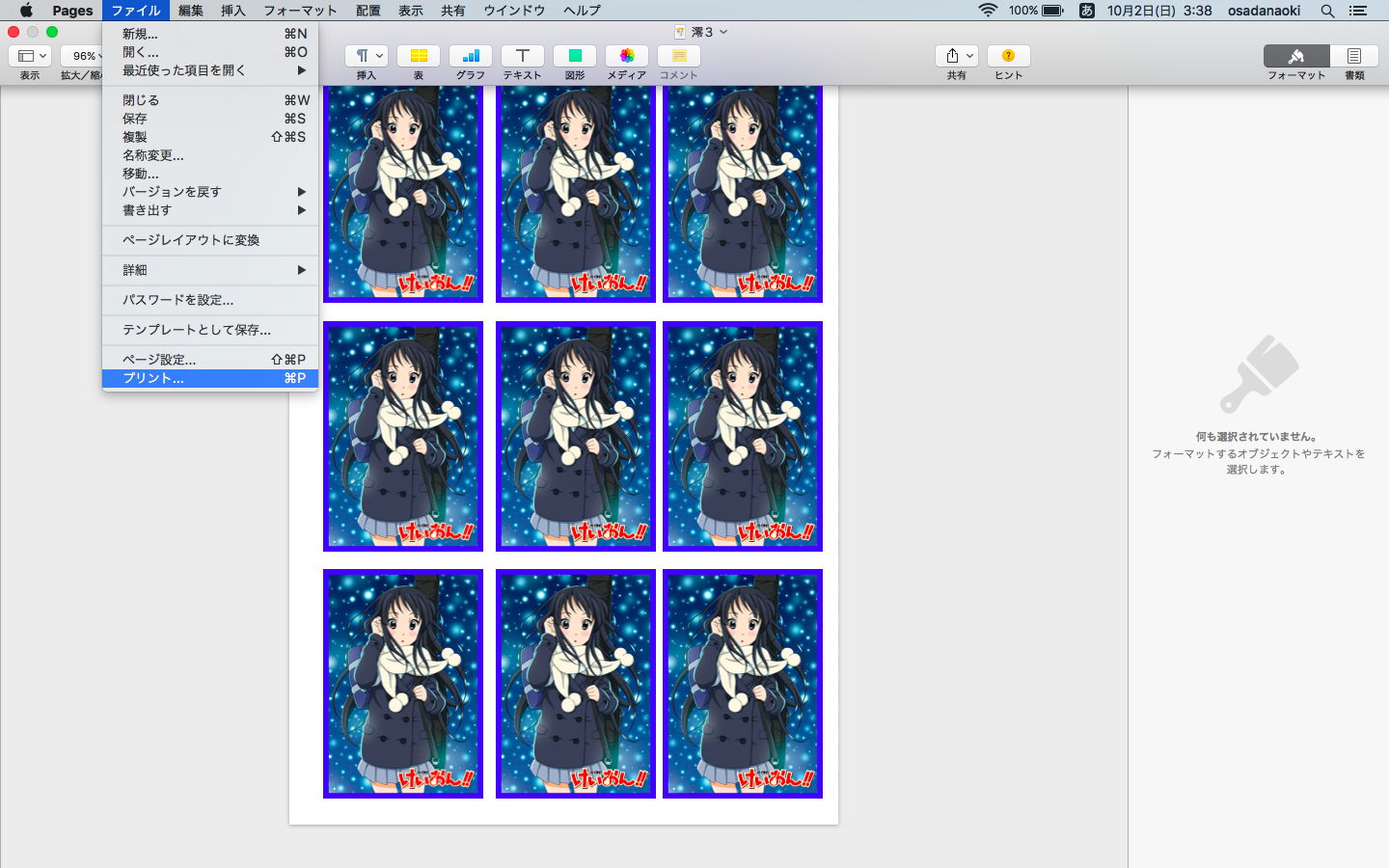Image resolution: width=1389 pixels, height=868 pixels.
Task: Select the top-center anime image
Action: (576, 193)
